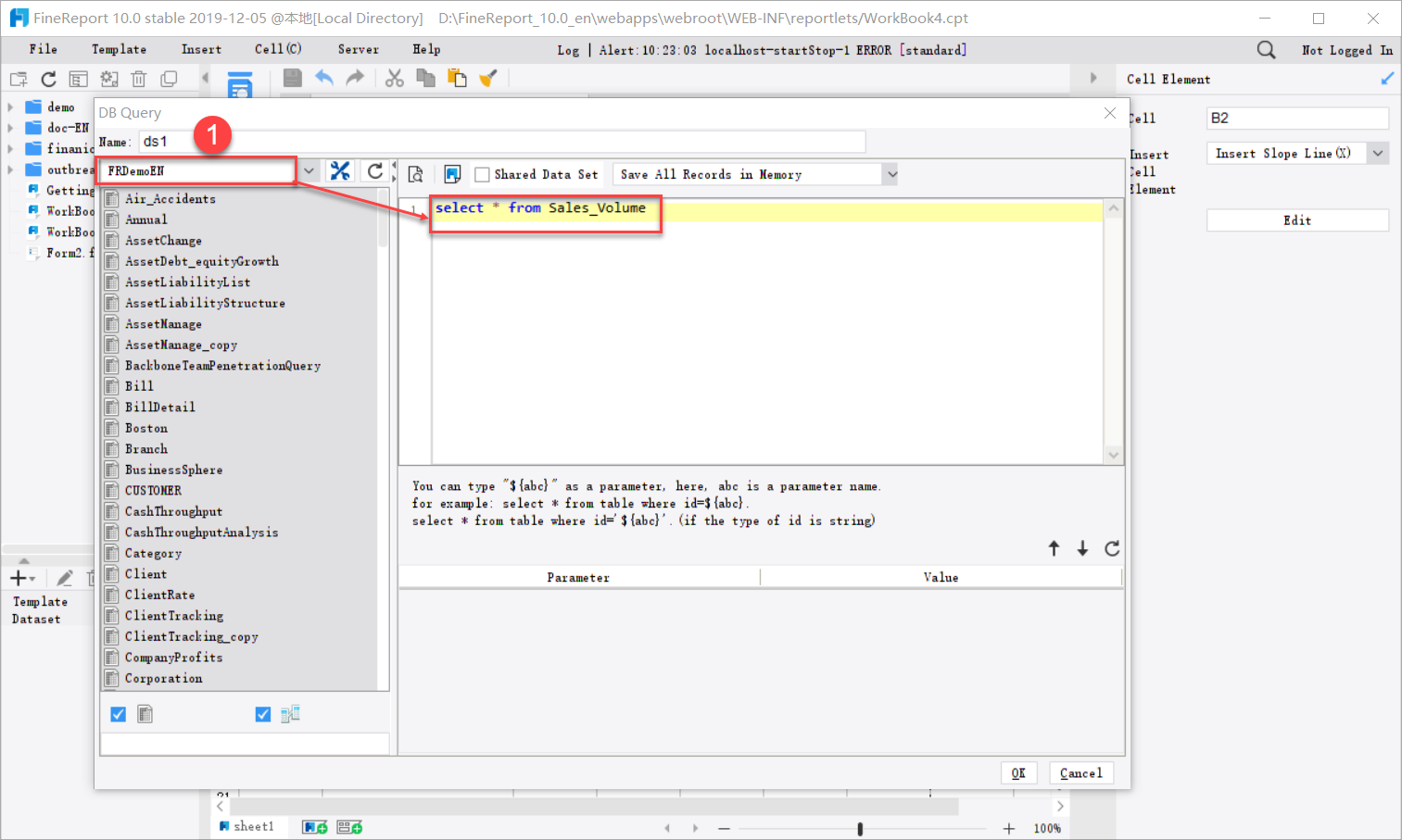Switch to the sheet1 tab
This screenshot has height=840, width=1402.
coord(248,825)
